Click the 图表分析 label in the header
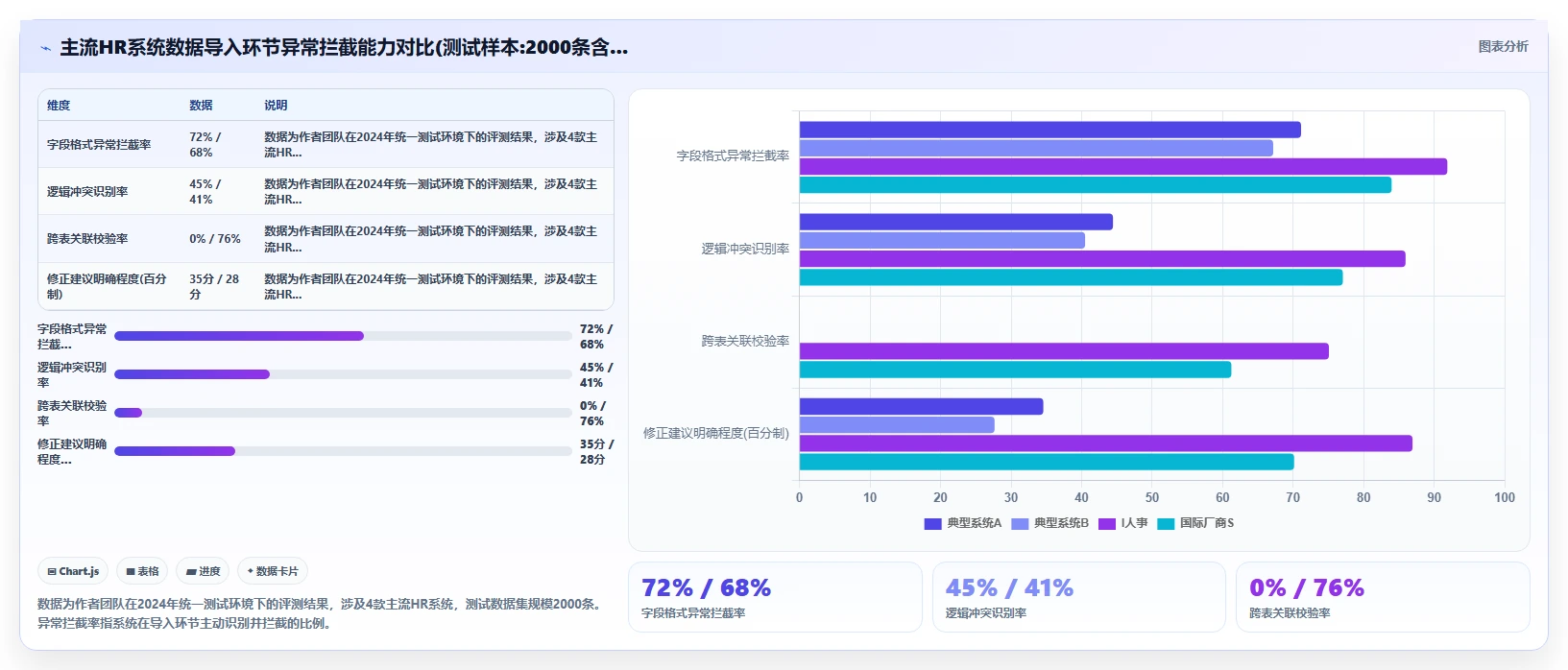The width and height of the screenshot is (1568, 670). click(x=1503, y=46)
